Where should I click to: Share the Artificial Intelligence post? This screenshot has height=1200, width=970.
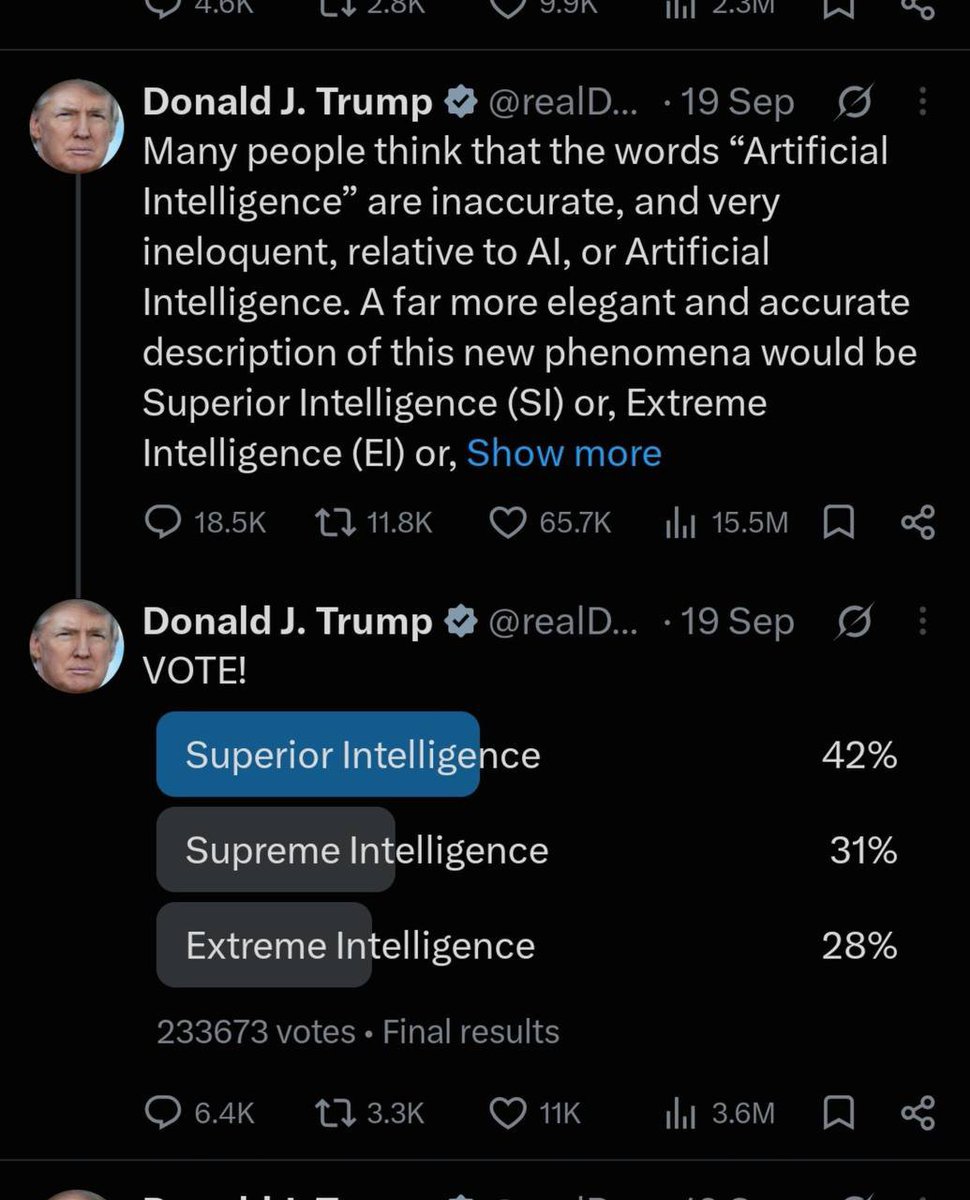coord(918,522)
